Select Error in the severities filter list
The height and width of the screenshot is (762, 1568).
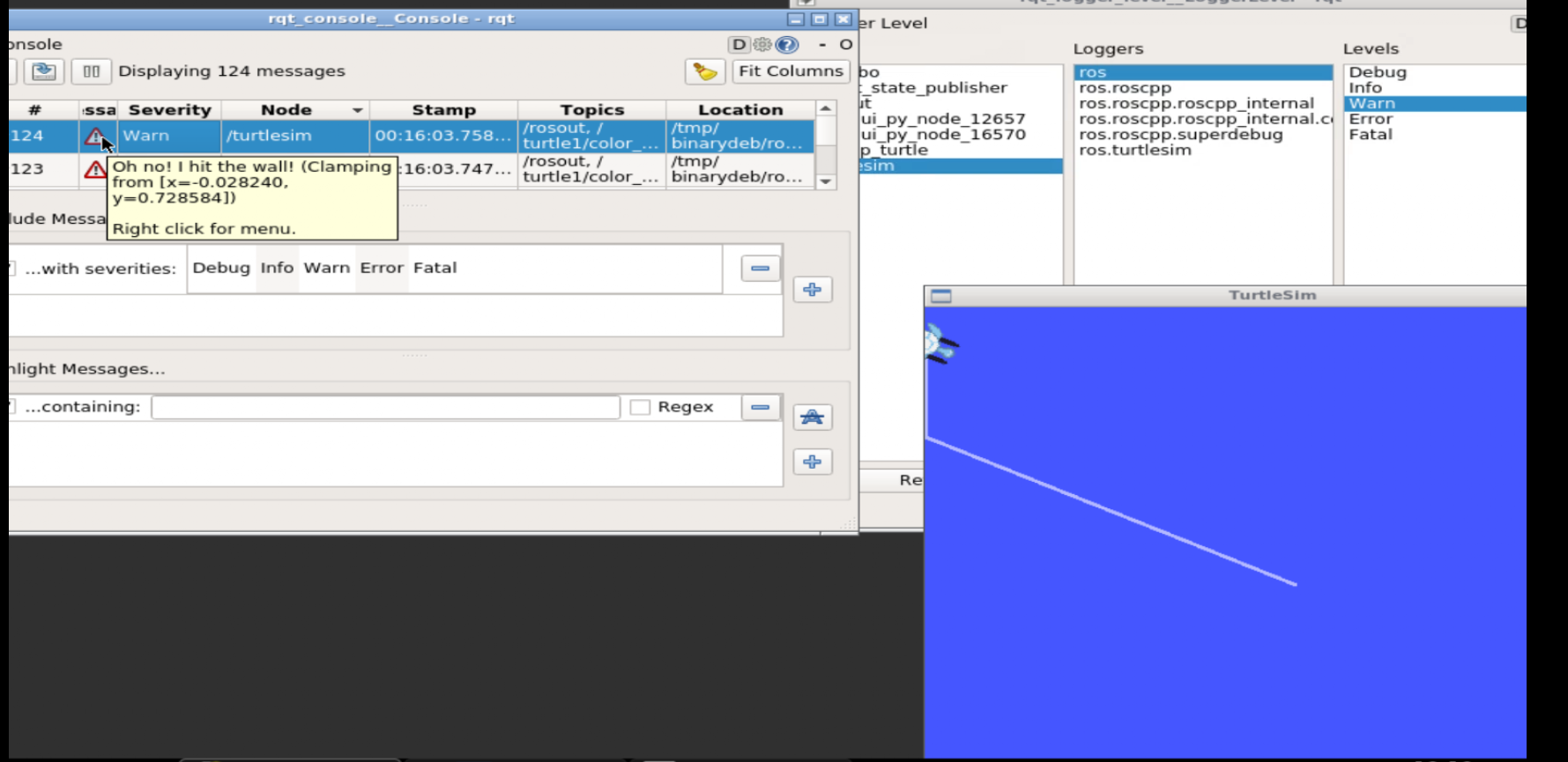pyautogui.click(x=382, y=268)
